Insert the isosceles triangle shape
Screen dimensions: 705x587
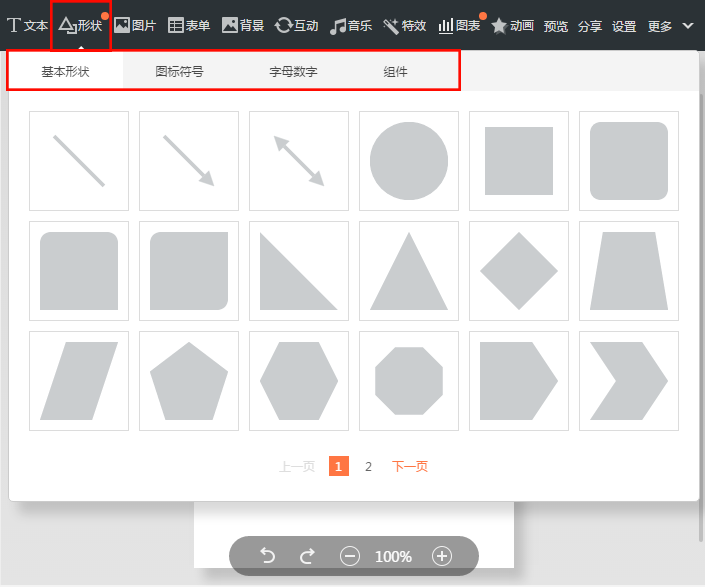tap(409, 271)
